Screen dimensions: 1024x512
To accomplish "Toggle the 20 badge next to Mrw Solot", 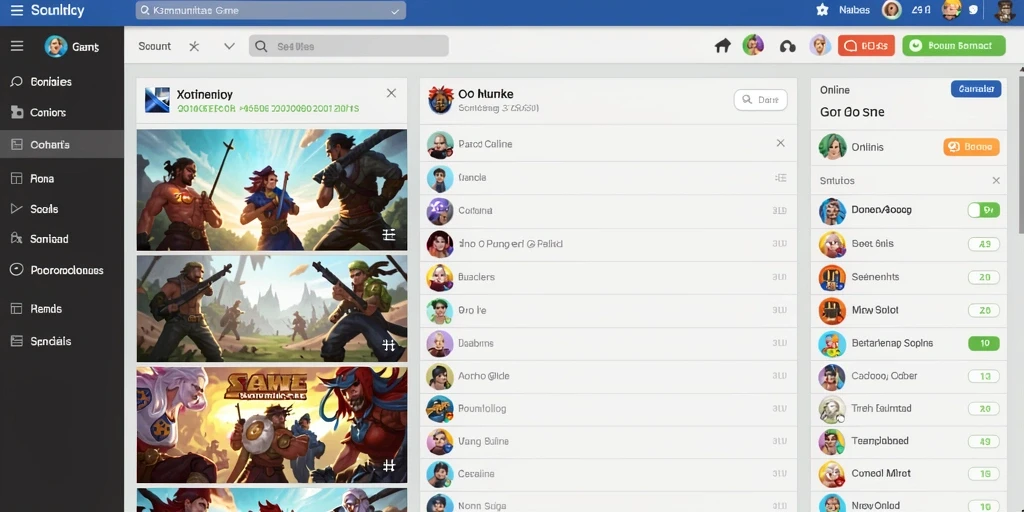I will [984, 310].
